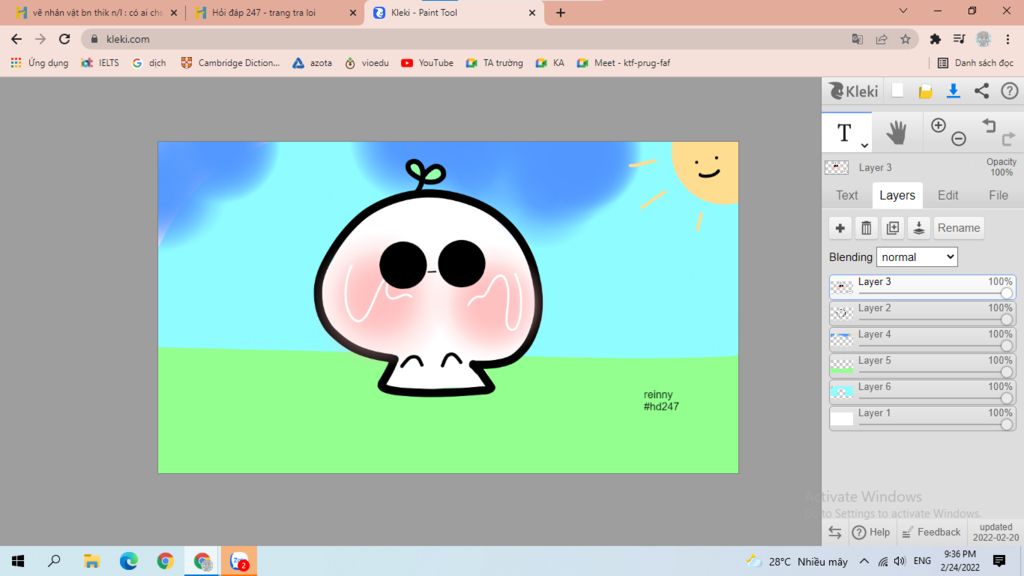Open Windows taskbar search
The width and height of the screenshot is (1024, 576).
54,561
